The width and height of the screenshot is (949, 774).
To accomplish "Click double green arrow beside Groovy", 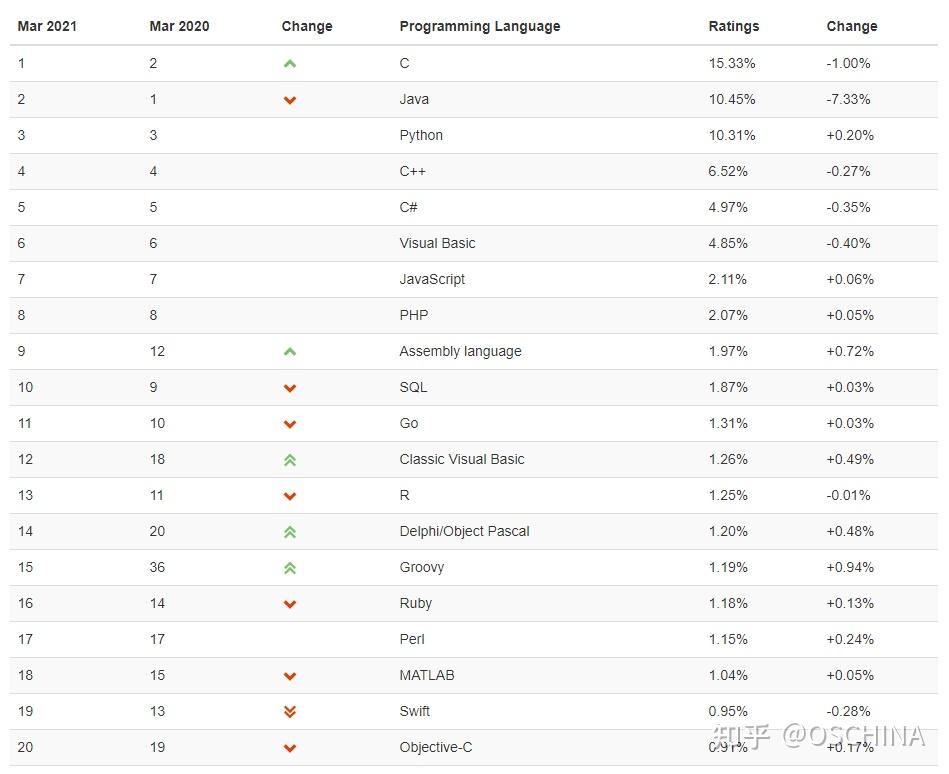I will [290, 568].
